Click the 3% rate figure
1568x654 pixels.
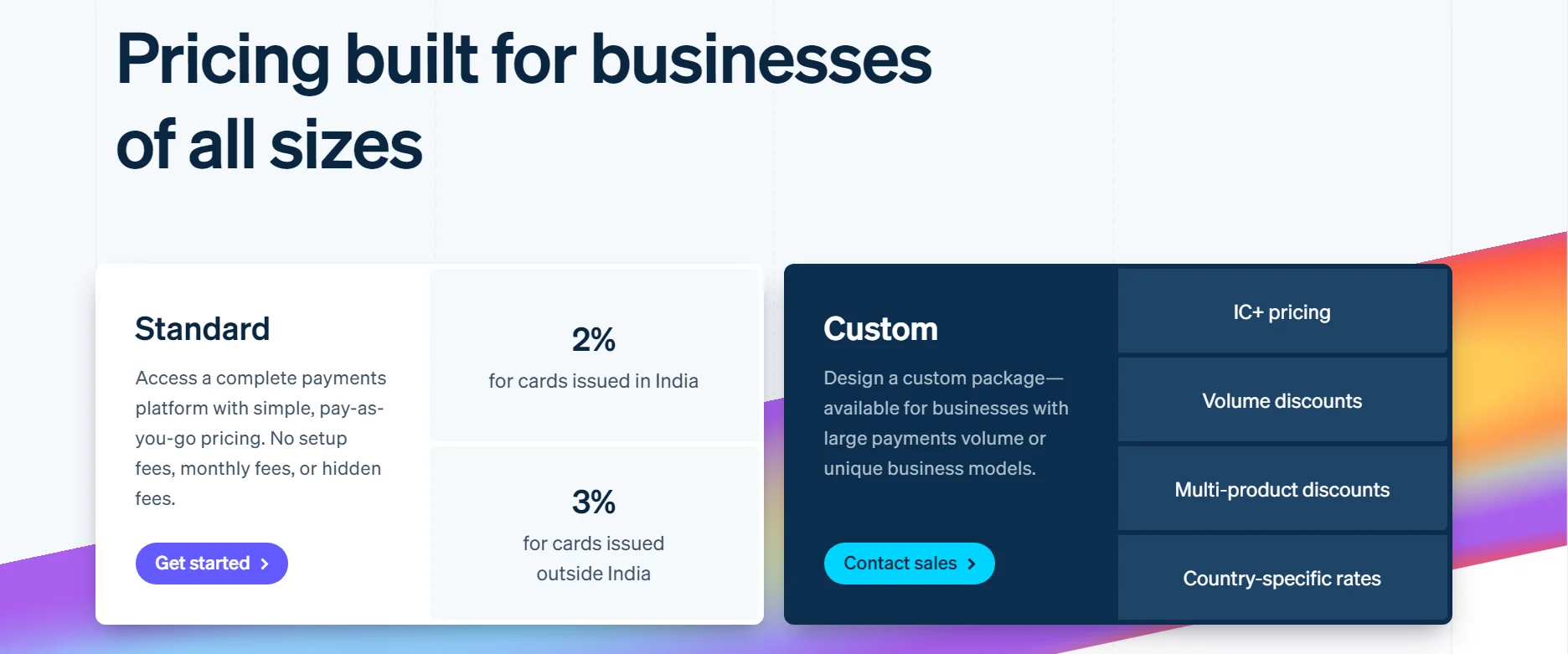[x=594, y=502]
